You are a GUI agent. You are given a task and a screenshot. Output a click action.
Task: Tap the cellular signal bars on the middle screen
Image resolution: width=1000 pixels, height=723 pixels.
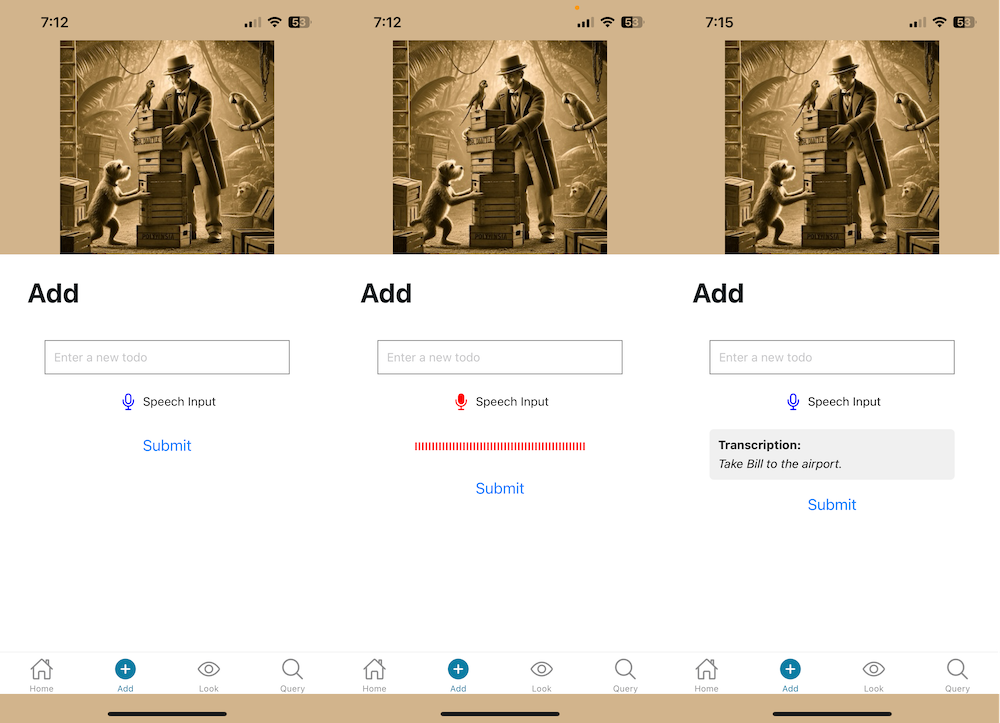pos(585,23)
